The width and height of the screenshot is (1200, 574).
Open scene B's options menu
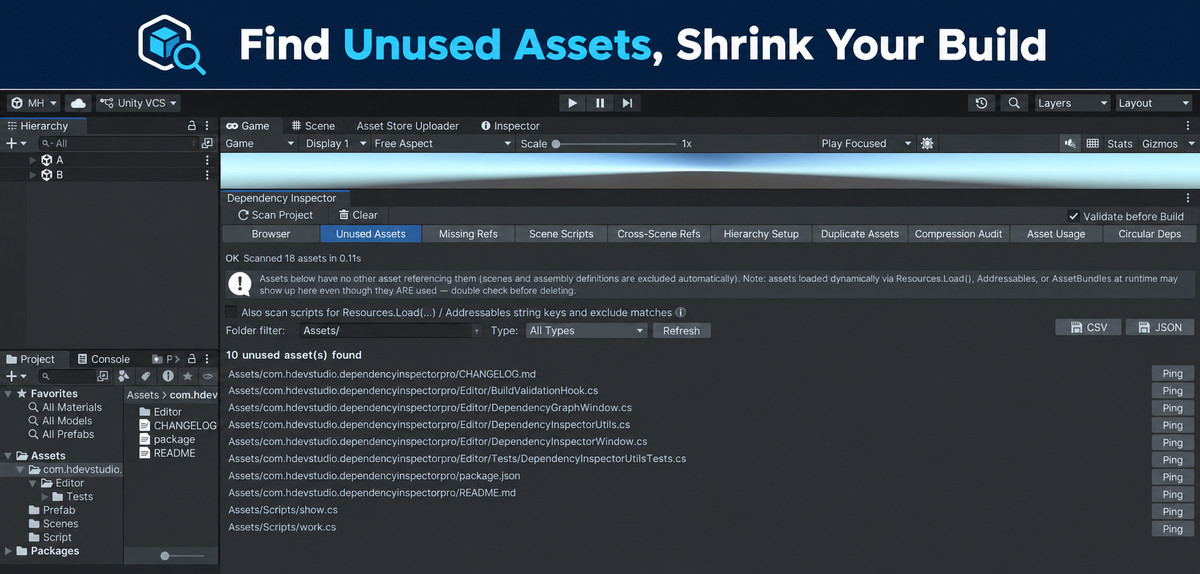coord(207,175)
